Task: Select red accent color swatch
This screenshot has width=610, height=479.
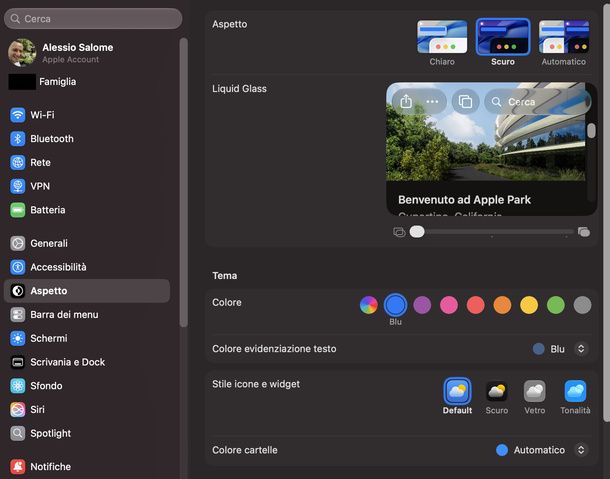Action: tap(475, 305)
